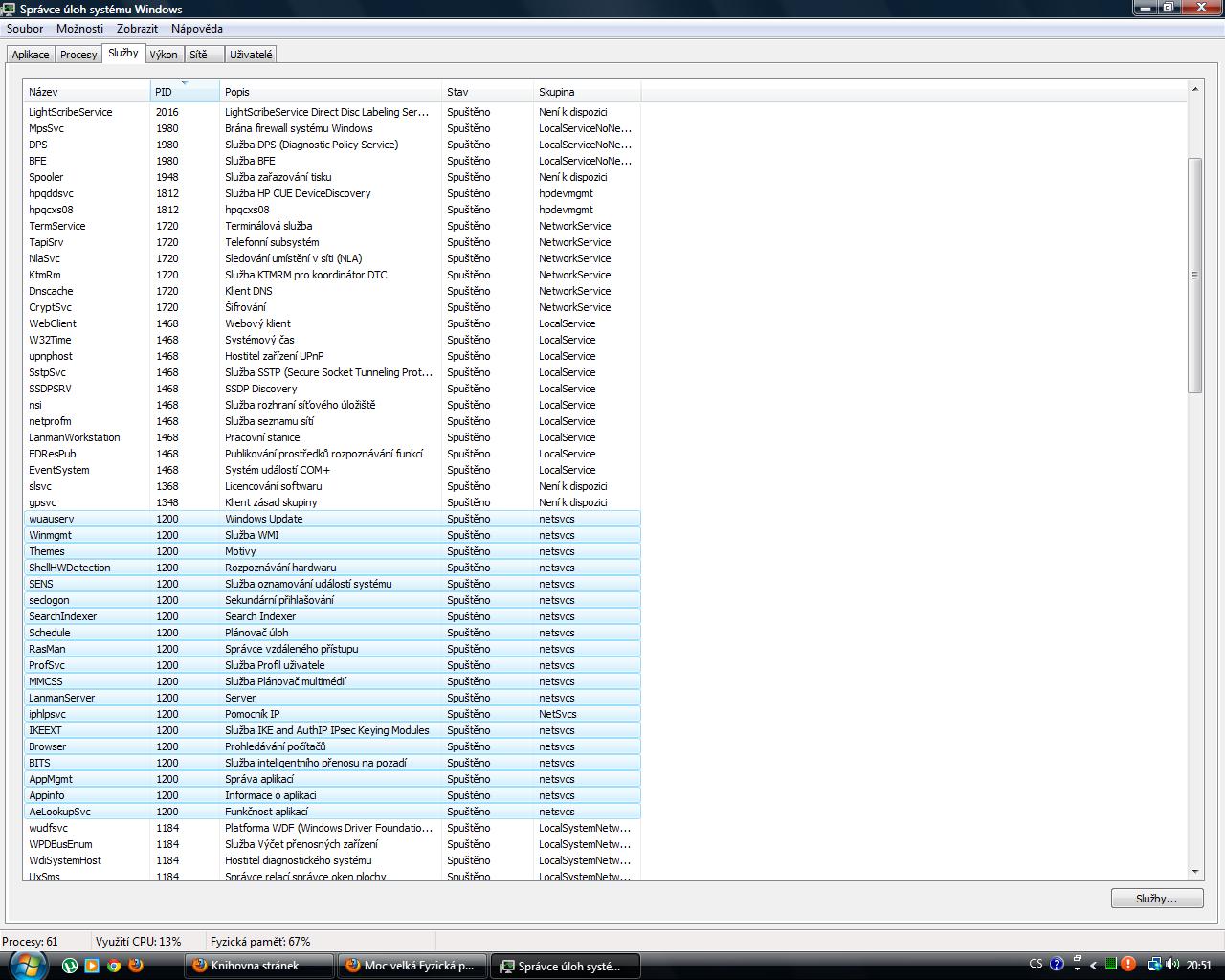Click the CS input language indicator

1036,965
